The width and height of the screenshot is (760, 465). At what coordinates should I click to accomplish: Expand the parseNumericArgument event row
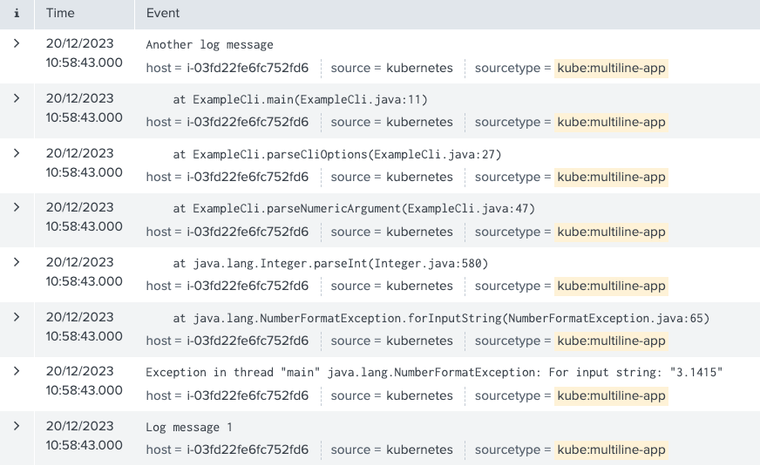tap(17, 208)
